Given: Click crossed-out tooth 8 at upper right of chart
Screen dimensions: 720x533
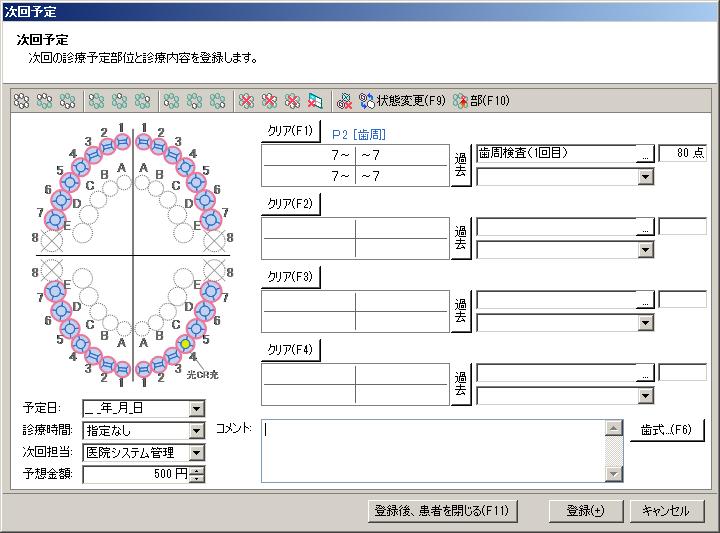Looking at the screenshot, I should click(214, 241).
